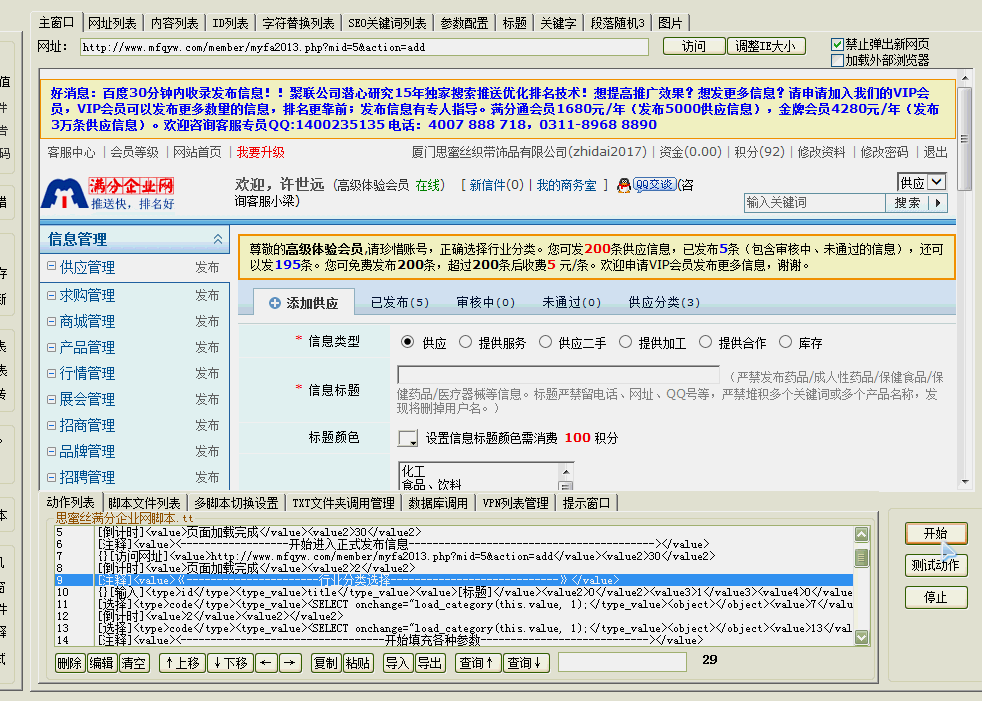This screenshot has height=701, width=982.
Task: Switch to the 网址列表 tab
Action: click(112, 23)
